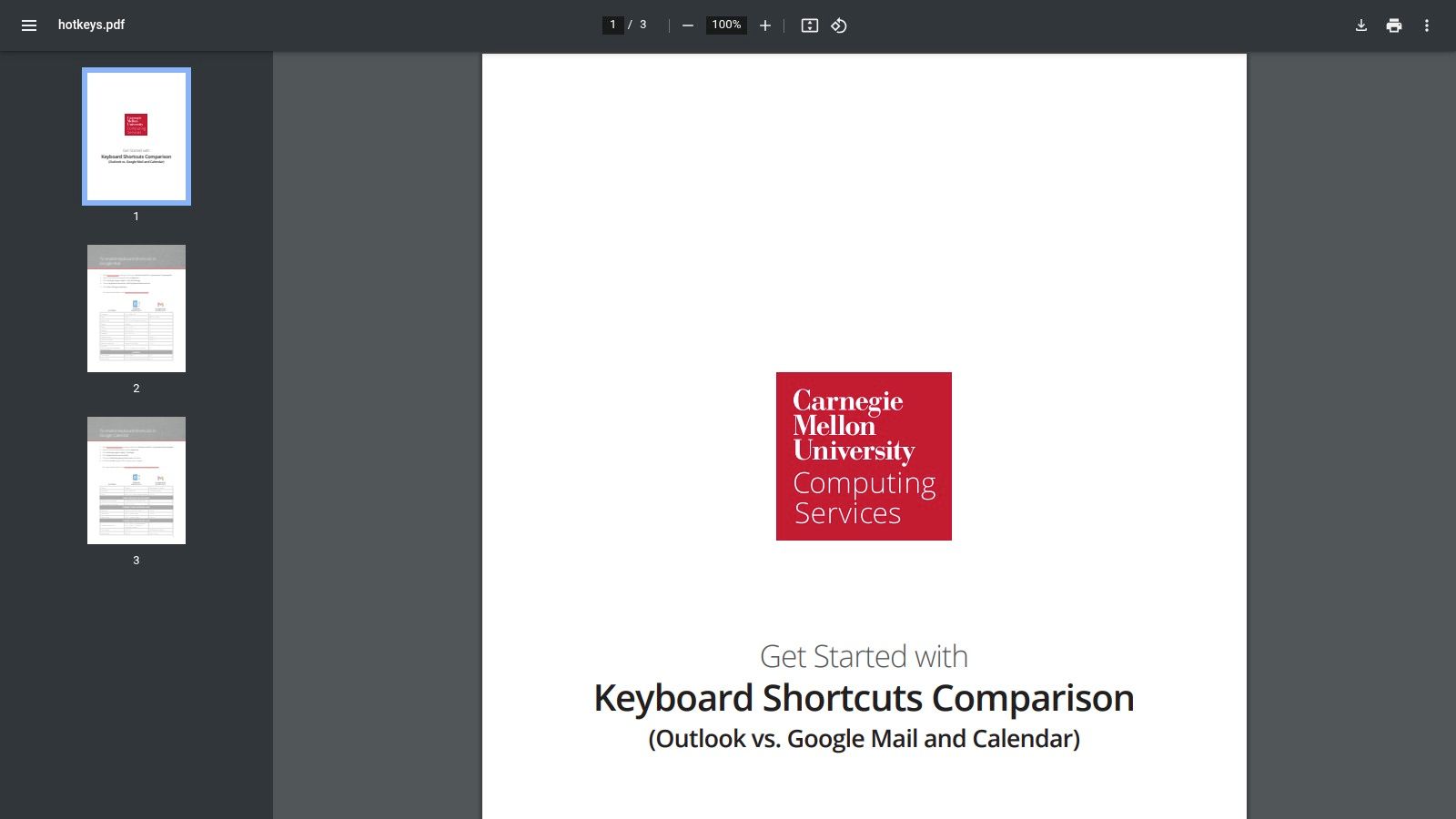The image size is (1456, 819).
Task: Activate the fit-to-page icon
Action: coord(807,25)
